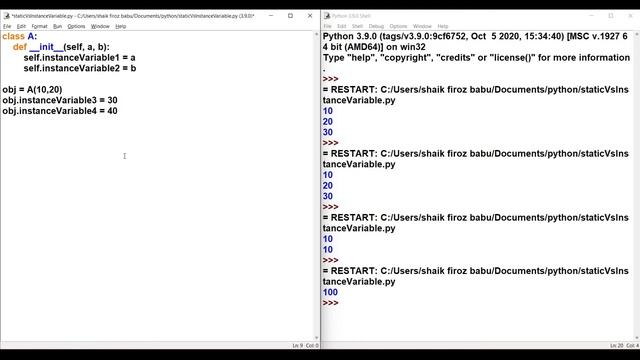Open Help menu in Python Shell window
The width and height of the screenshot is (640, 360).
click(442, 26)
